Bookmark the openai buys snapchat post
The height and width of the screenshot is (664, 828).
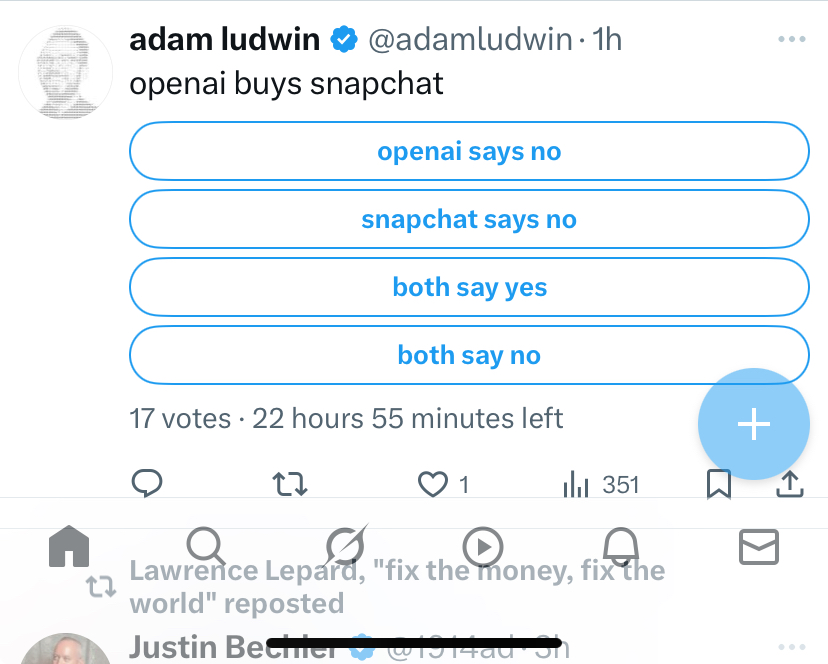[719, 485]
